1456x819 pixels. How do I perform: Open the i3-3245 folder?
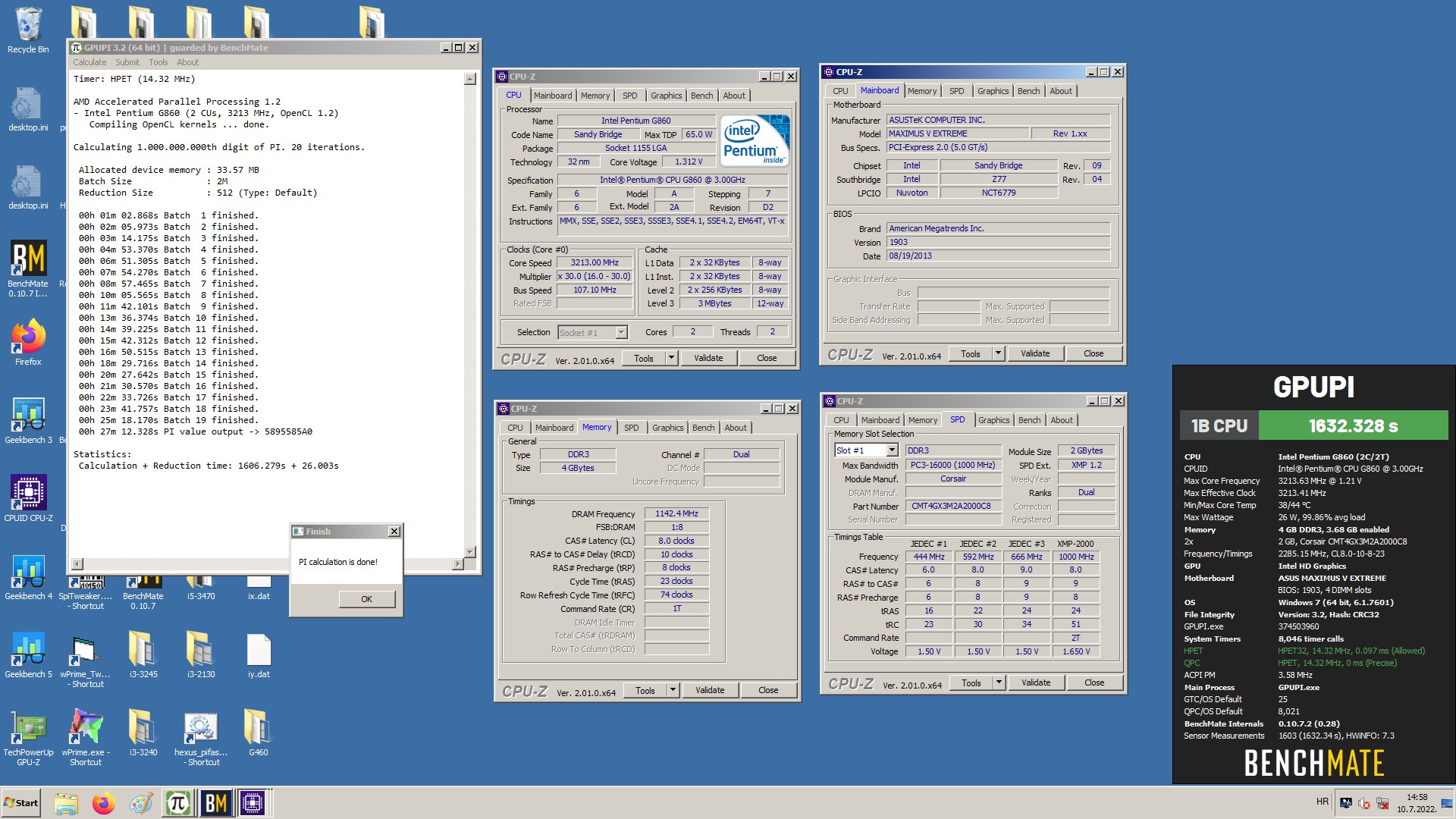click(143, 656)
